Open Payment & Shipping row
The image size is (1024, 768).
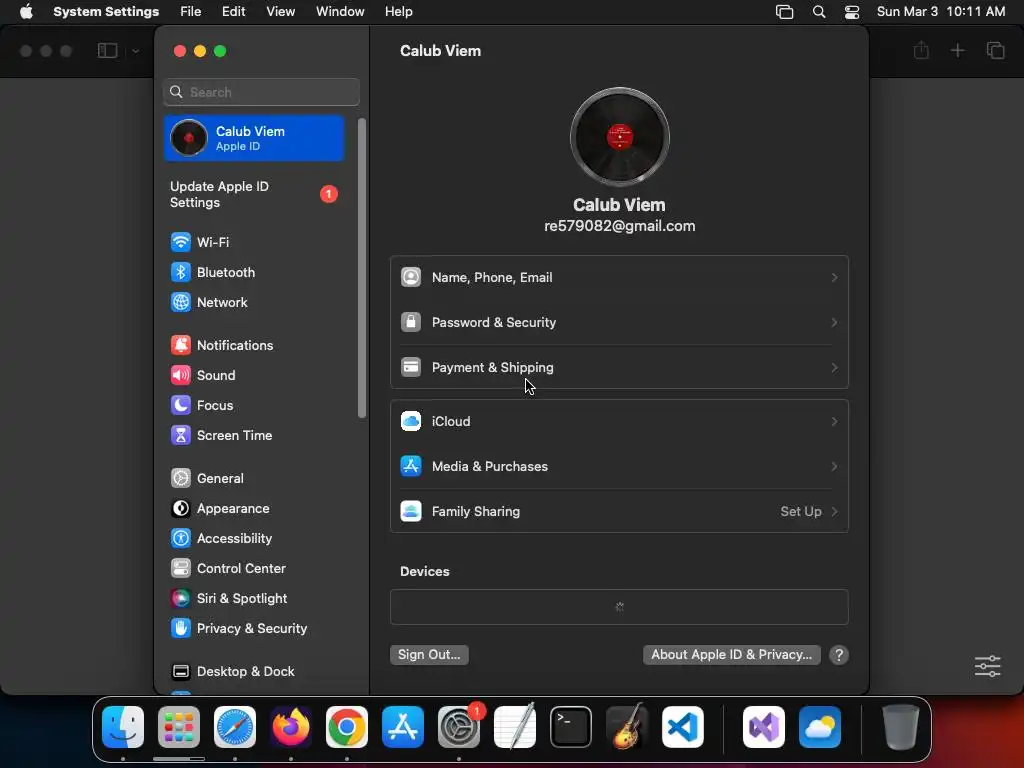(619, 368)
